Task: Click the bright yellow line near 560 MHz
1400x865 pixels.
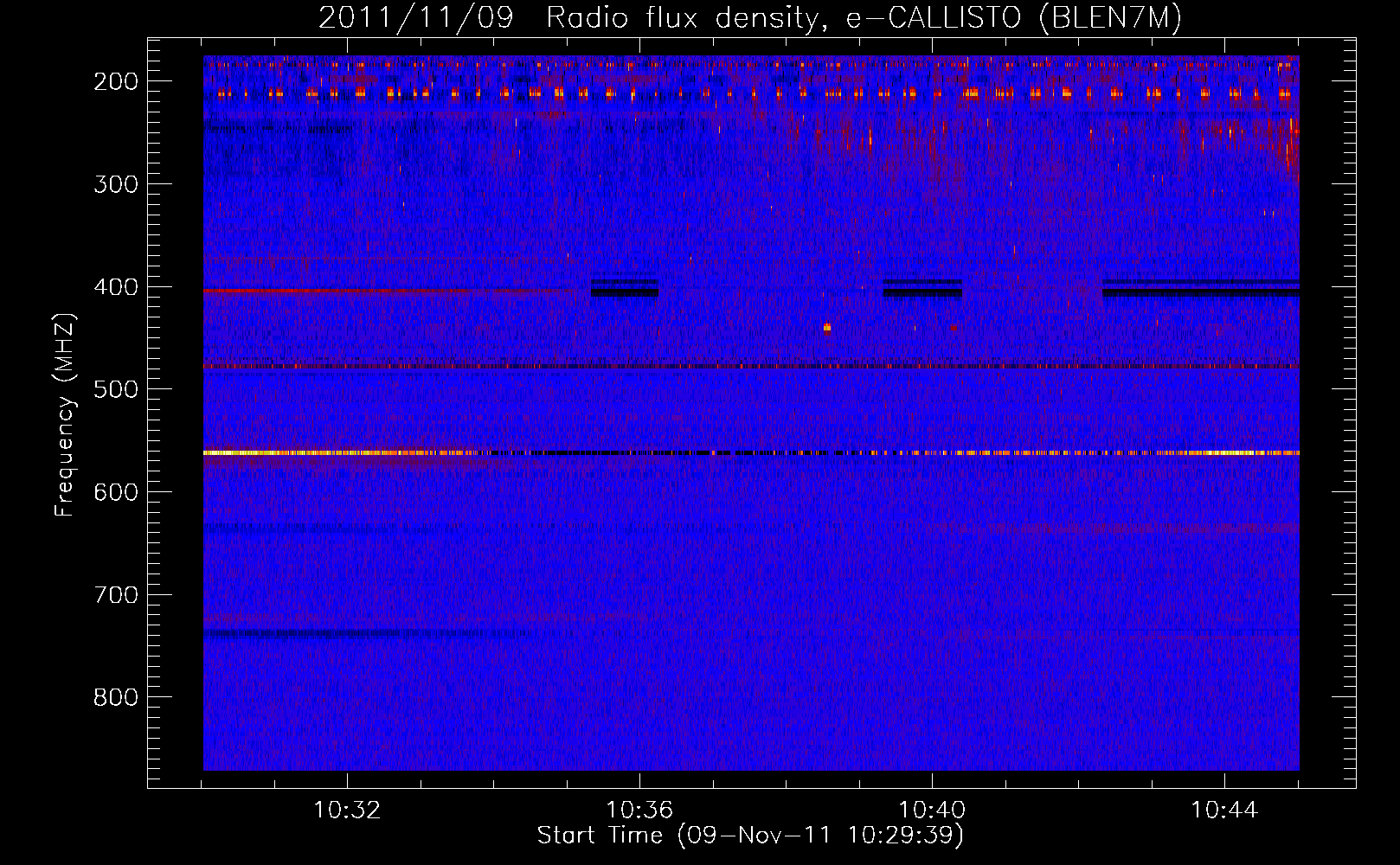Action: [751, 452]
